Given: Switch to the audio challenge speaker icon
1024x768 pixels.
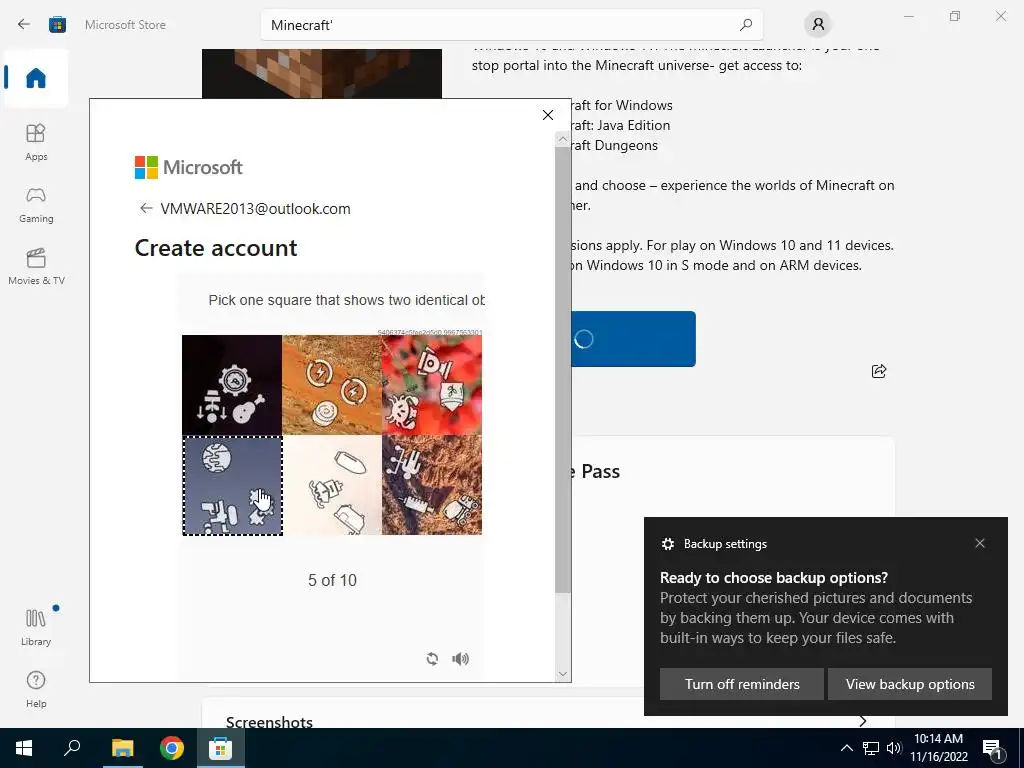Looking at the screenshot, I should [460, 659].
